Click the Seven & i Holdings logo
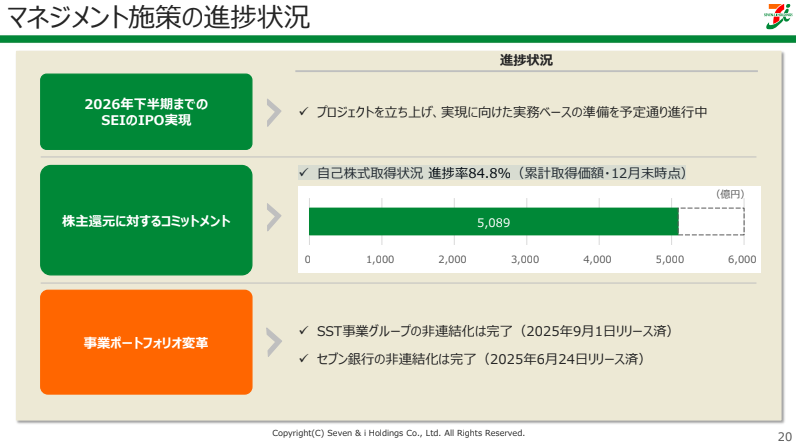 tap(768, 17)
